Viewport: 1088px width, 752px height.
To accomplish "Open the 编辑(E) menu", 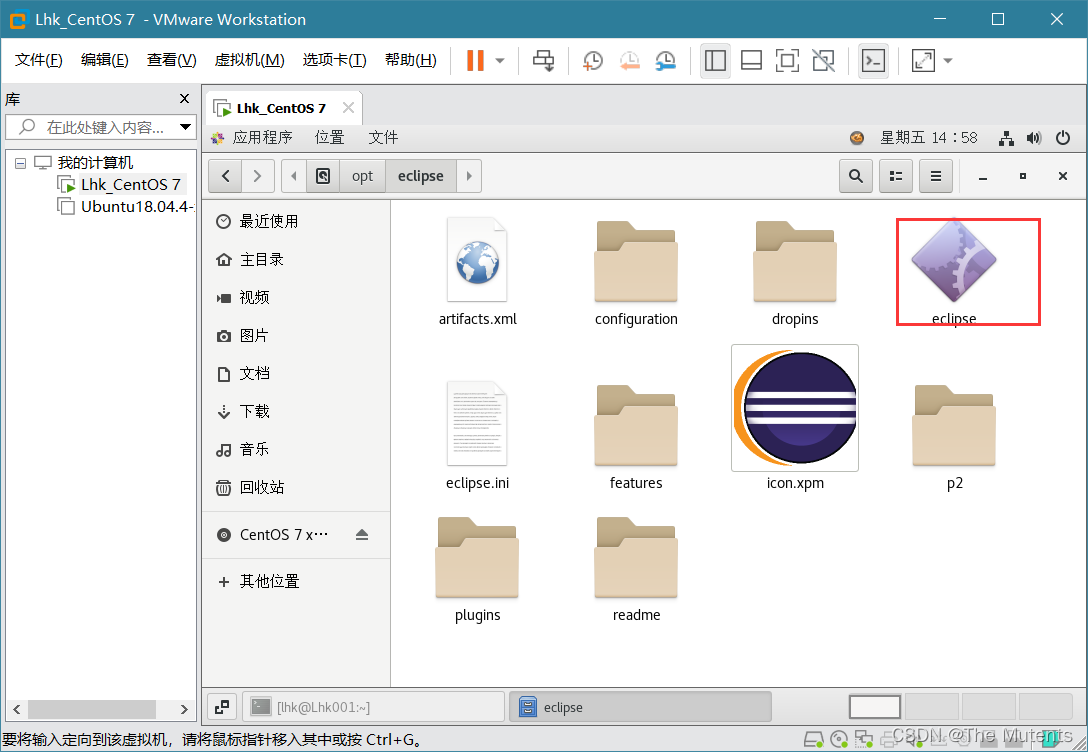I will pyautogui.click(x=105, y=60).
